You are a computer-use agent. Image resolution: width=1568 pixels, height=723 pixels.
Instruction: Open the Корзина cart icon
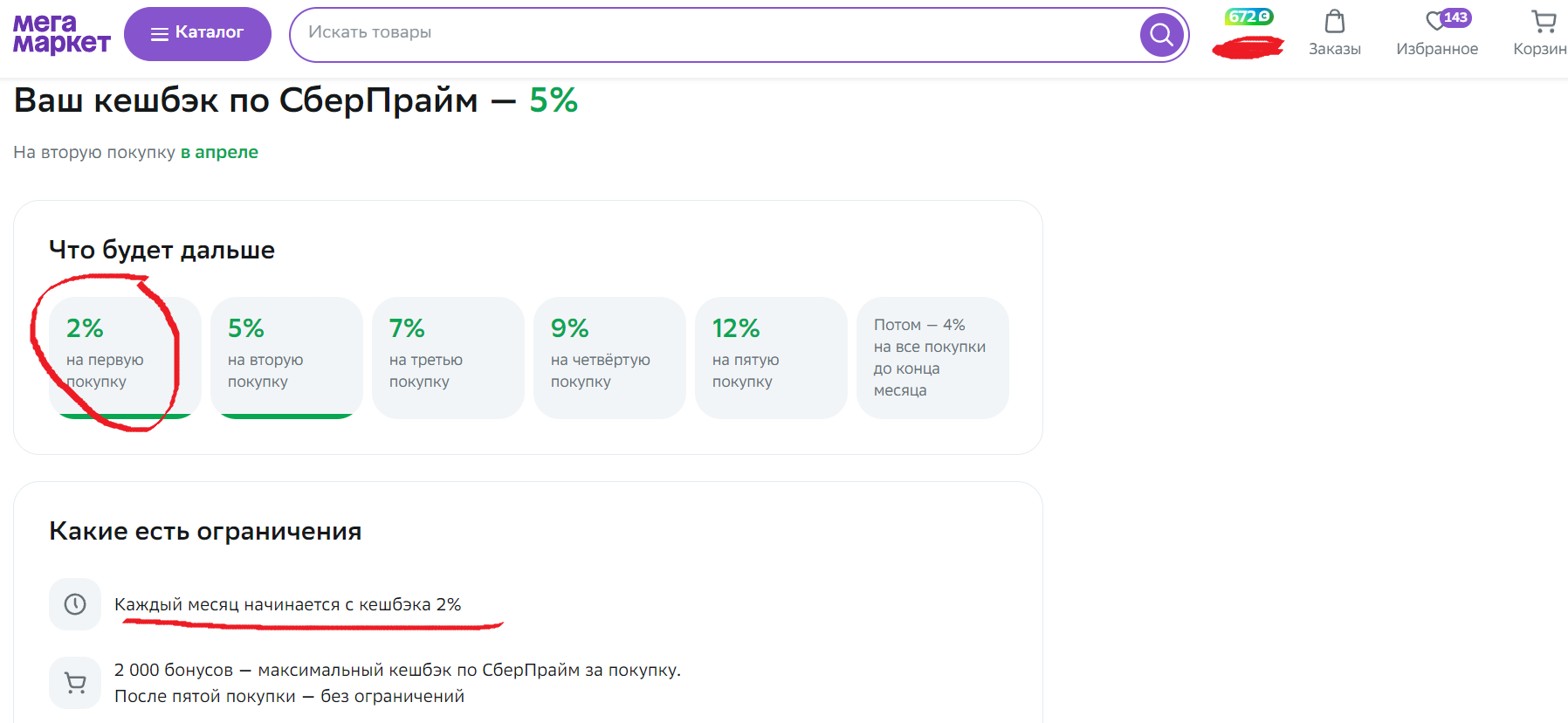click(x=1544, y=21)
